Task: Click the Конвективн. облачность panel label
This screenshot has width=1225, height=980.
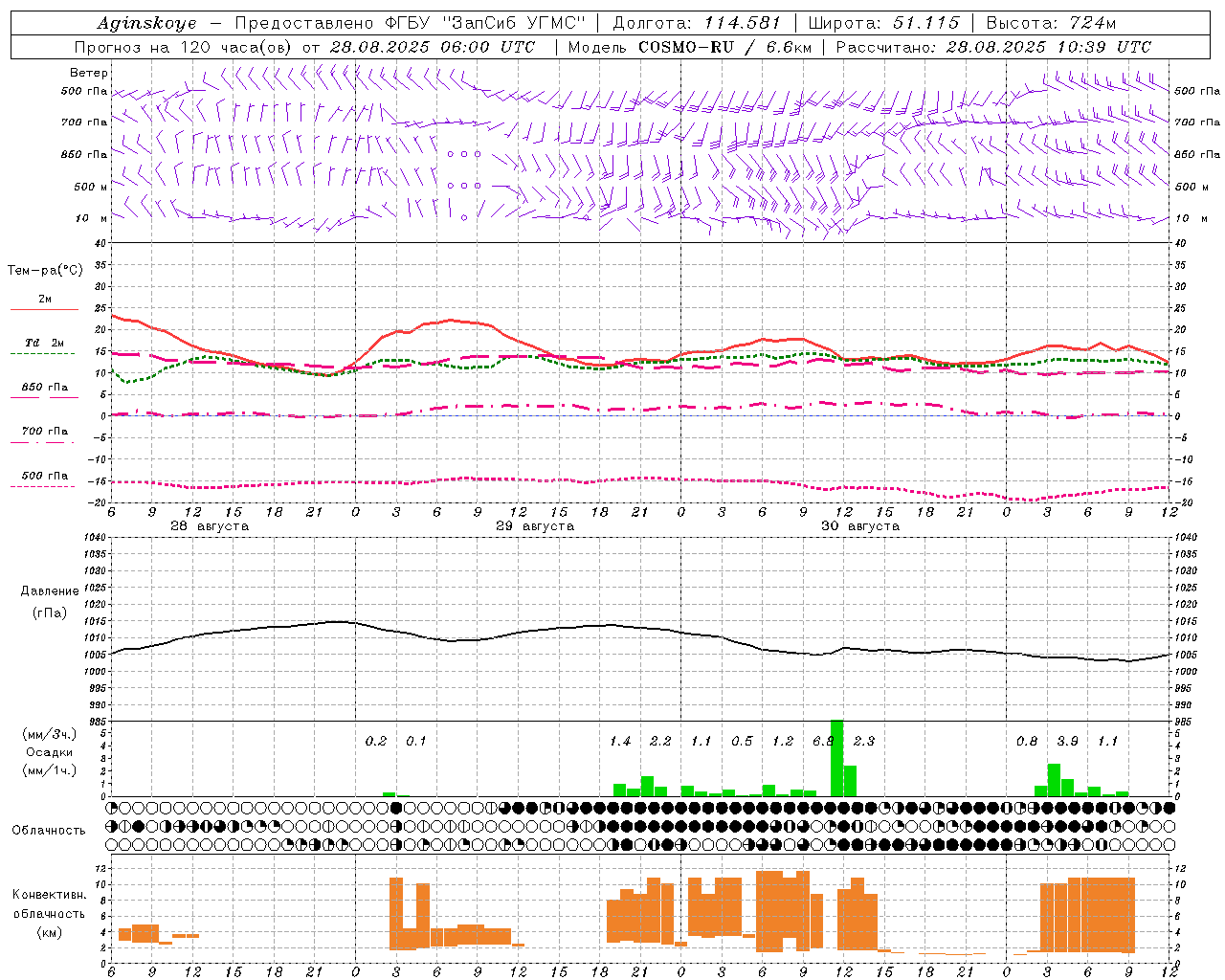Action: [50, 904]
